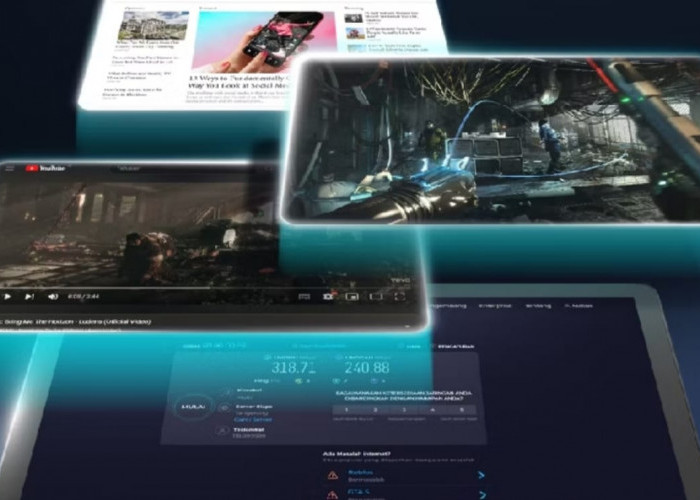This screenshot has width=700, height=500.
Task: Open YouTube player settings gear
Action: (328, 296)
